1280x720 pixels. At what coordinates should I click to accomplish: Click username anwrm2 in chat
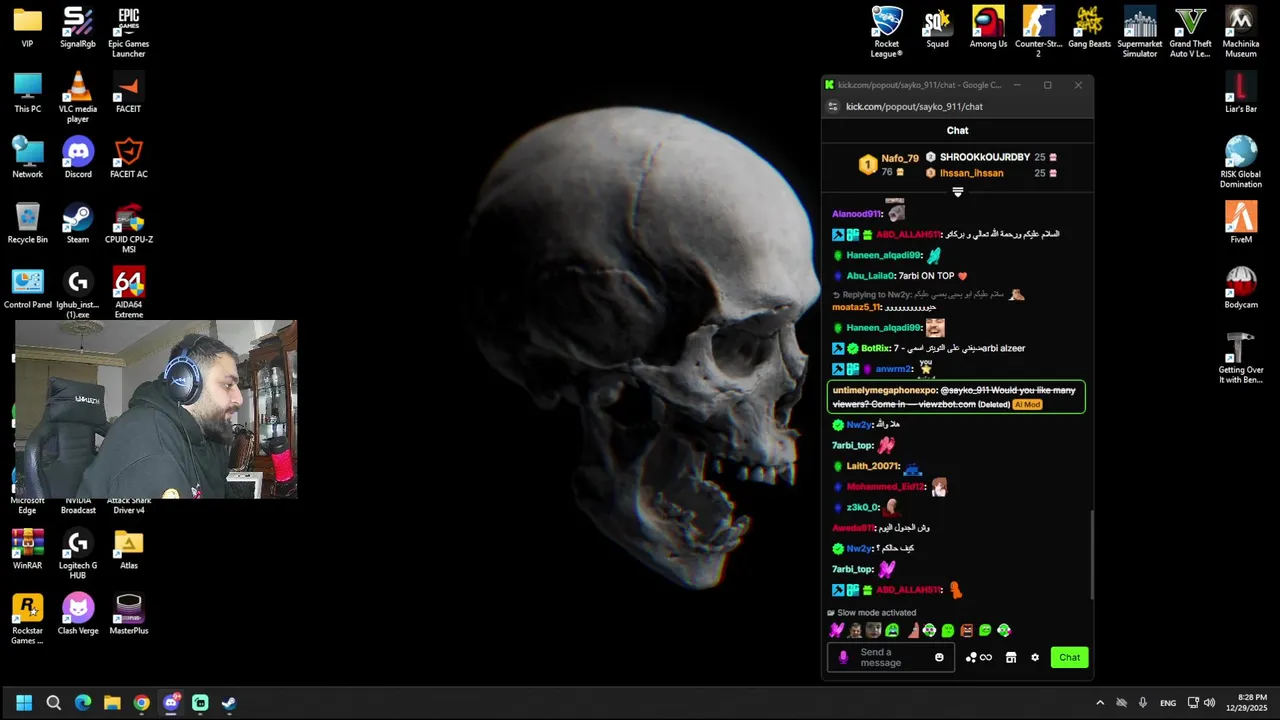[893, 369]
